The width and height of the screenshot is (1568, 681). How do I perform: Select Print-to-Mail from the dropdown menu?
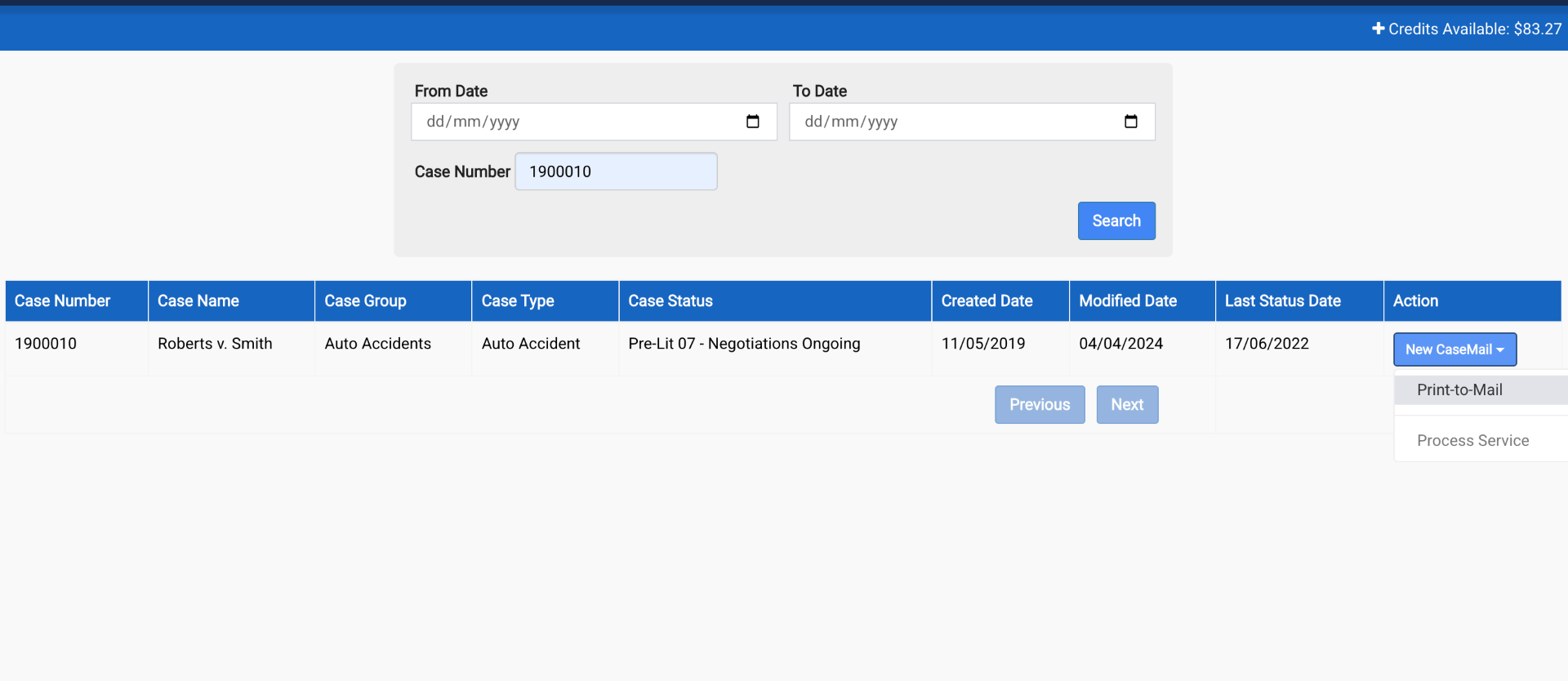click(x=1459, y=390)
